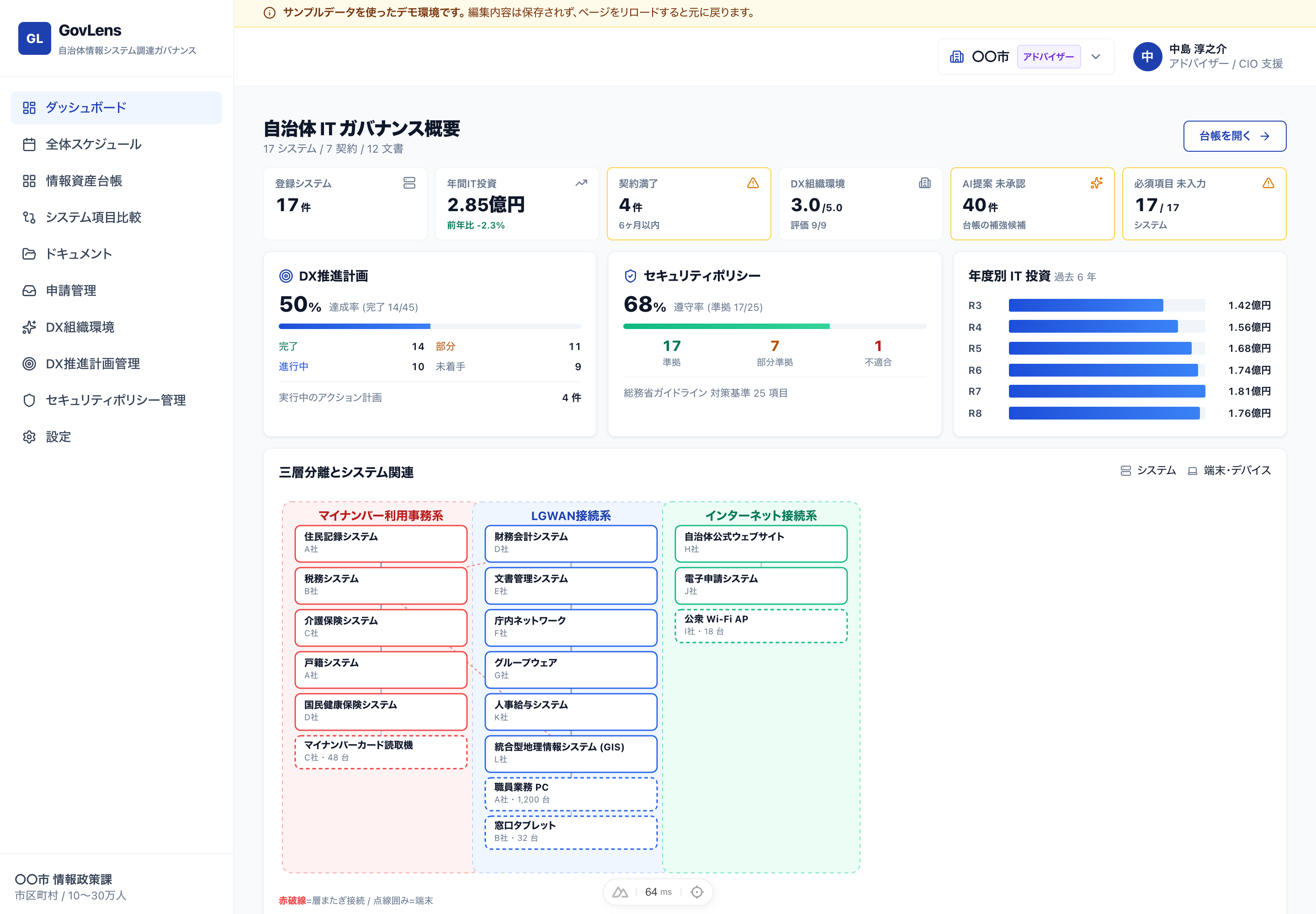Viewport: 1316px width, 914px height.
Task: Select the 統合型地理情報システム (GIS) node
Action: click(571, 754)
